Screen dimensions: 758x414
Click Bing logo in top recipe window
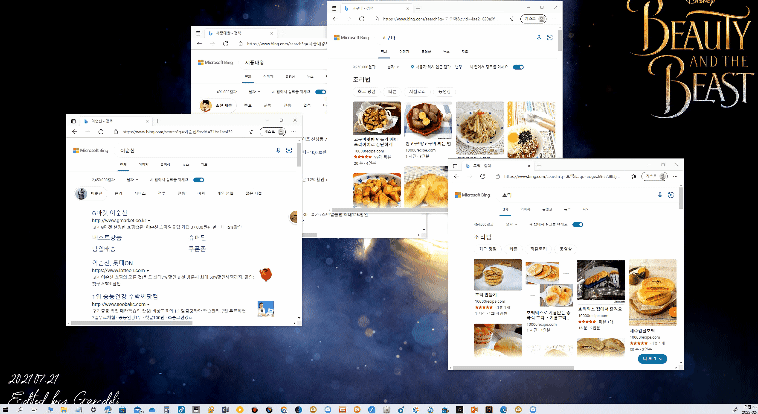click(352, 37)
